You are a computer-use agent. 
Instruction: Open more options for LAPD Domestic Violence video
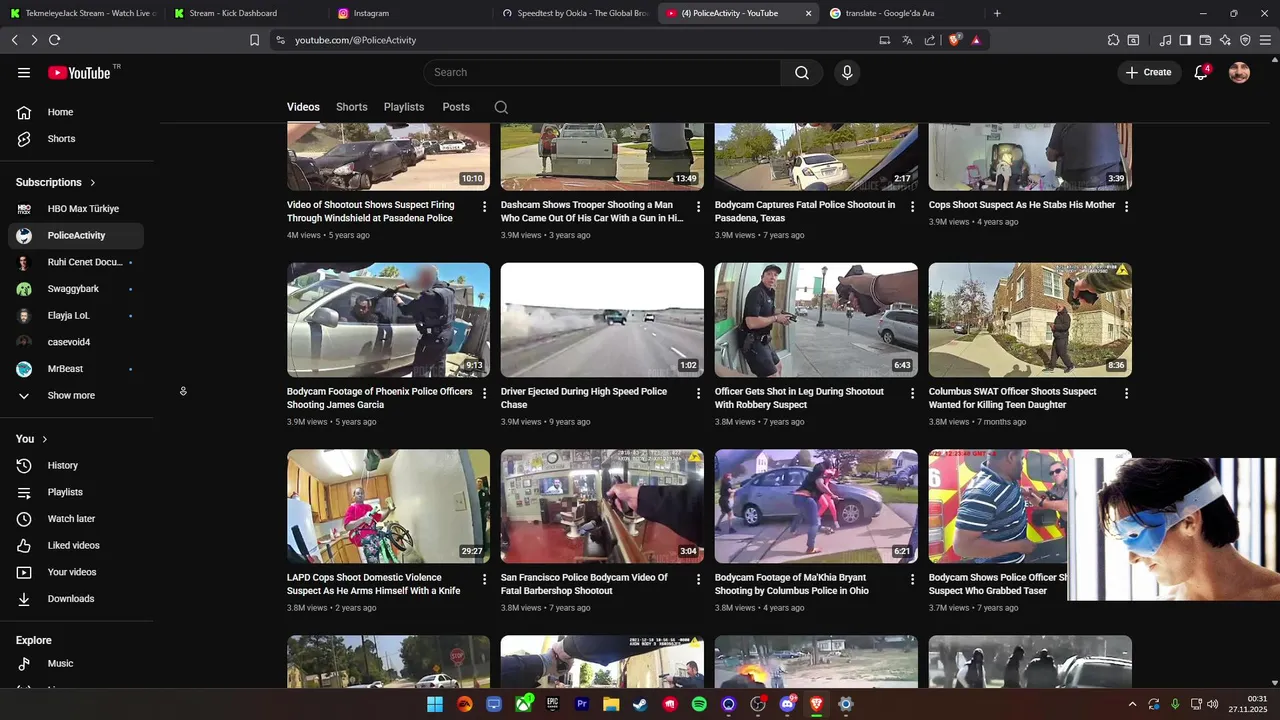[485, 580]
